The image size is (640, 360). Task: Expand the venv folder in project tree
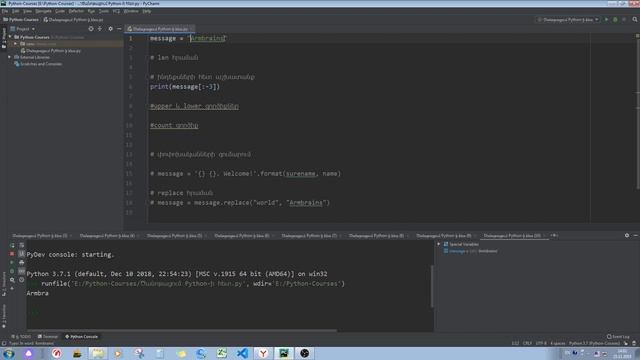tap(16, 44)
